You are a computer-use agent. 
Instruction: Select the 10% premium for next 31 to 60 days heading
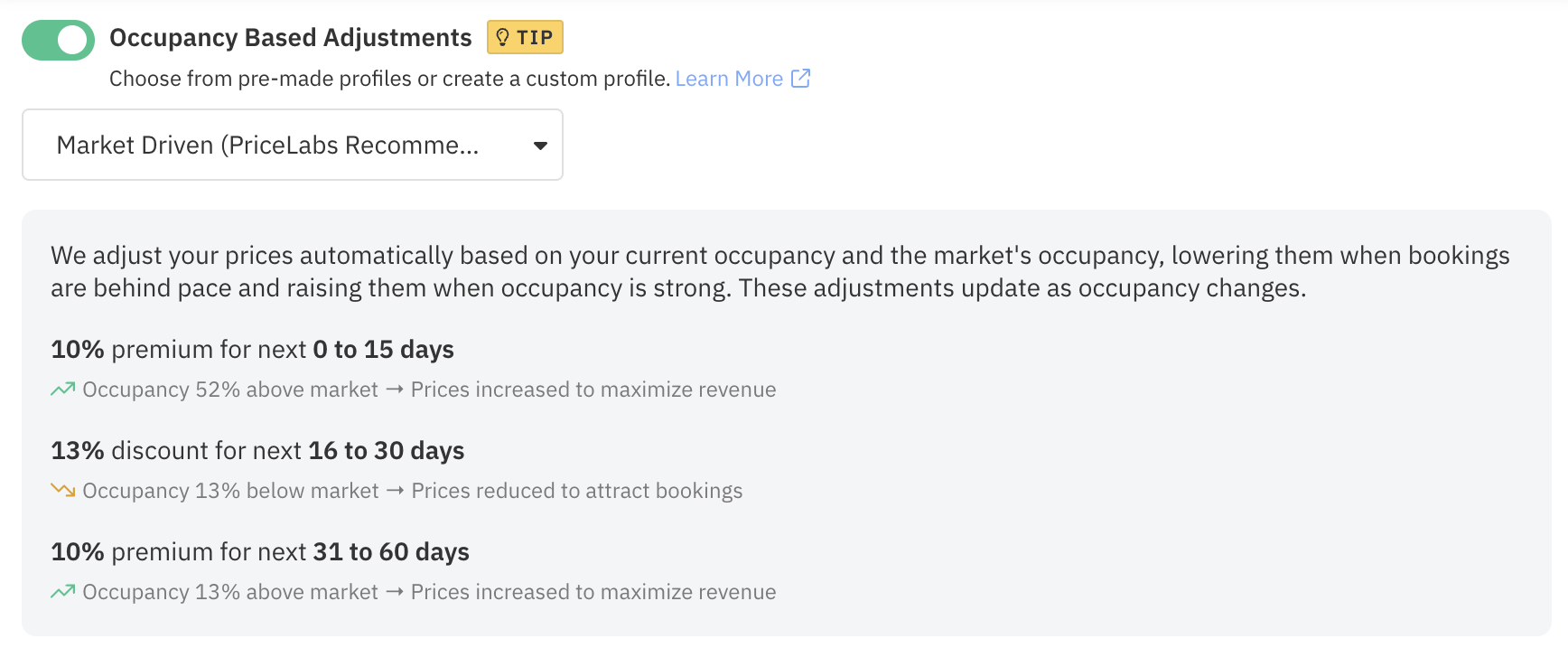(x=260, y=552)
